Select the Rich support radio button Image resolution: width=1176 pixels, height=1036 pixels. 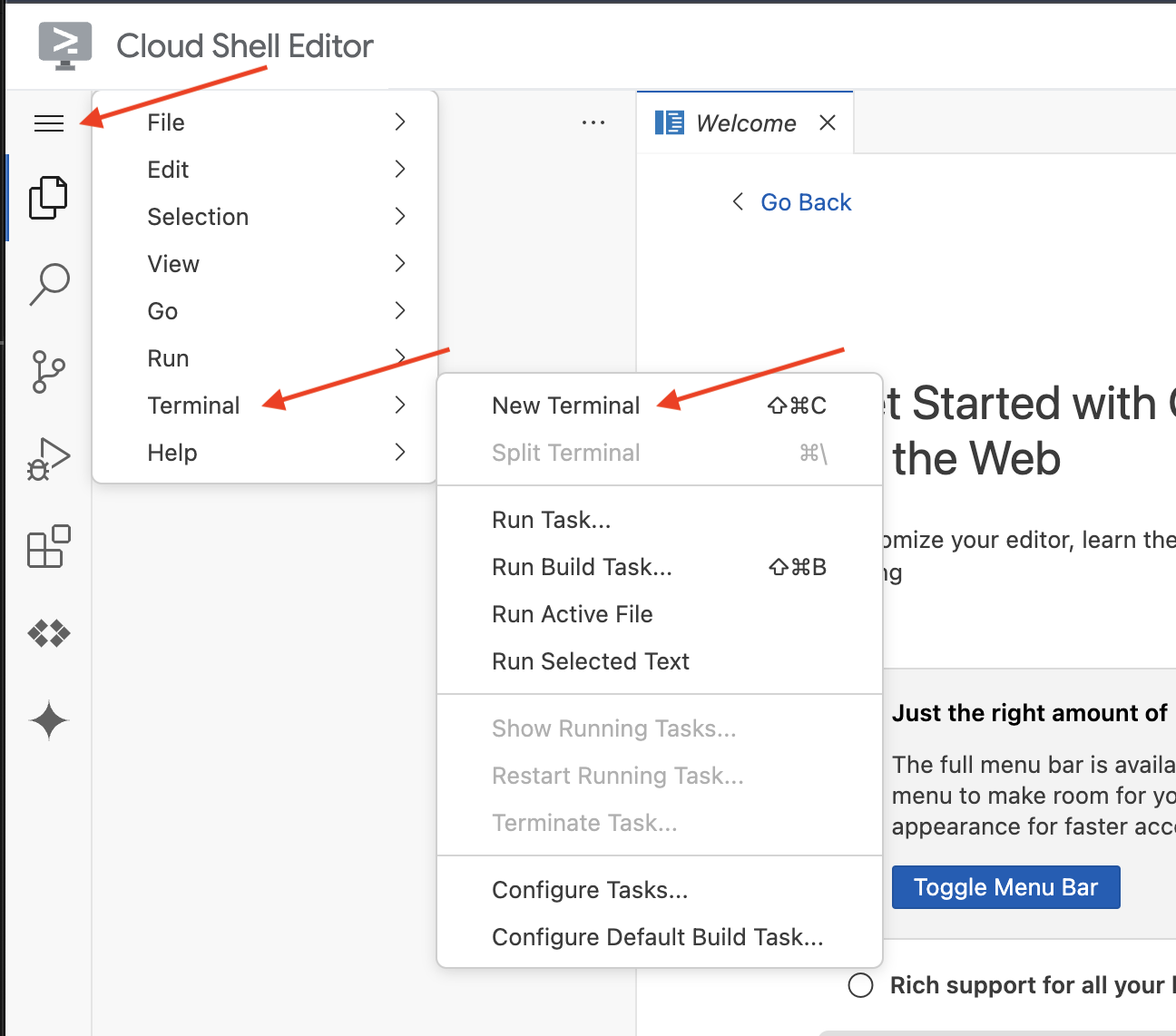(x=860, y=985)
